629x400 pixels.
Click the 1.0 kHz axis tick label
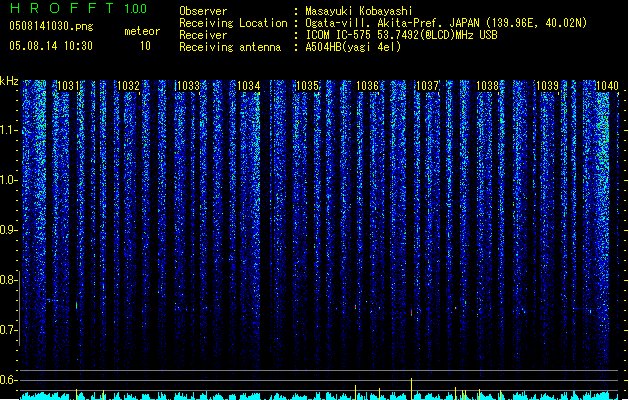6,180
